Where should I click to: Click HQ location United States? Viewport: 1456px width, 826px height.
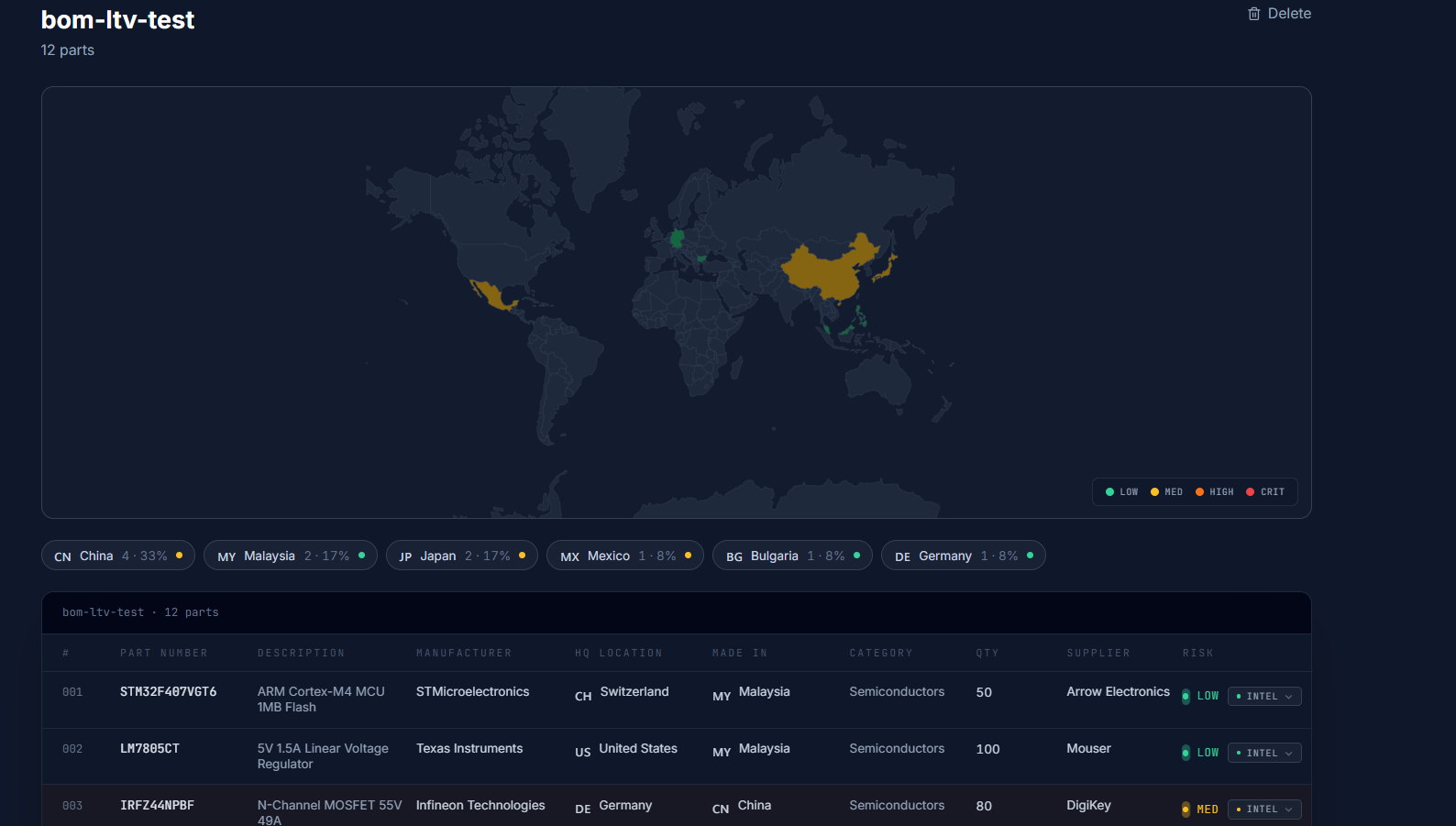tap(638, 749)
